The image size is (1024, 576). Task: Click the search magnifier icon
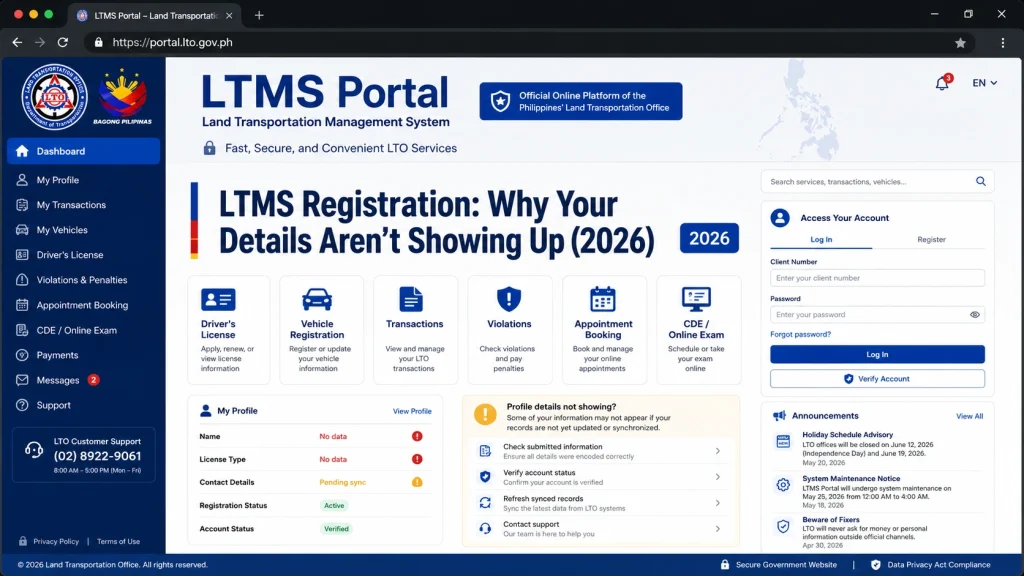[x=980, y=182]
